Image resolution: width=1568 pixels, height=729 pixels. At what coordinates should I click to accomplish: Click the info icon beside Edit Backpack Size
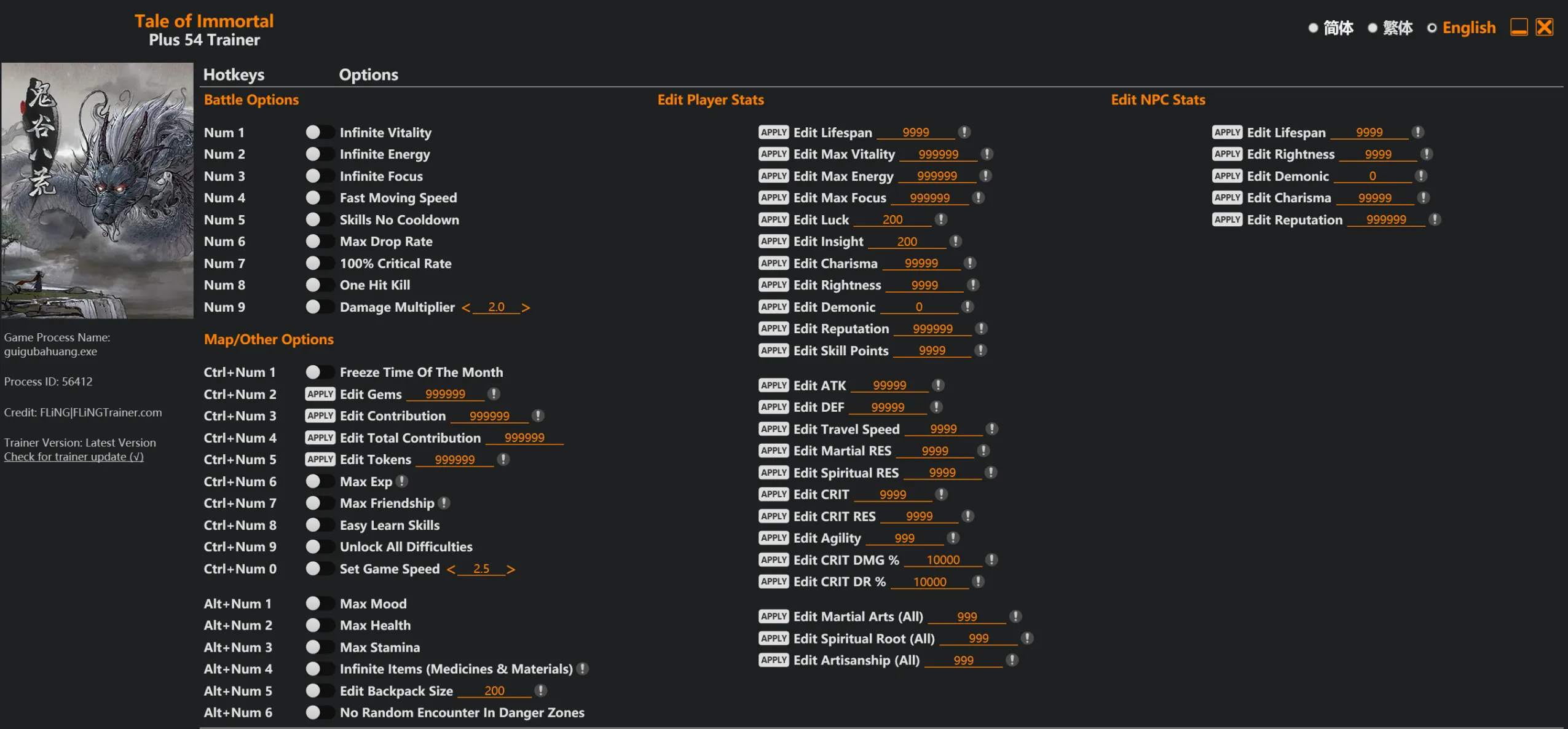(x=541, y=691)
